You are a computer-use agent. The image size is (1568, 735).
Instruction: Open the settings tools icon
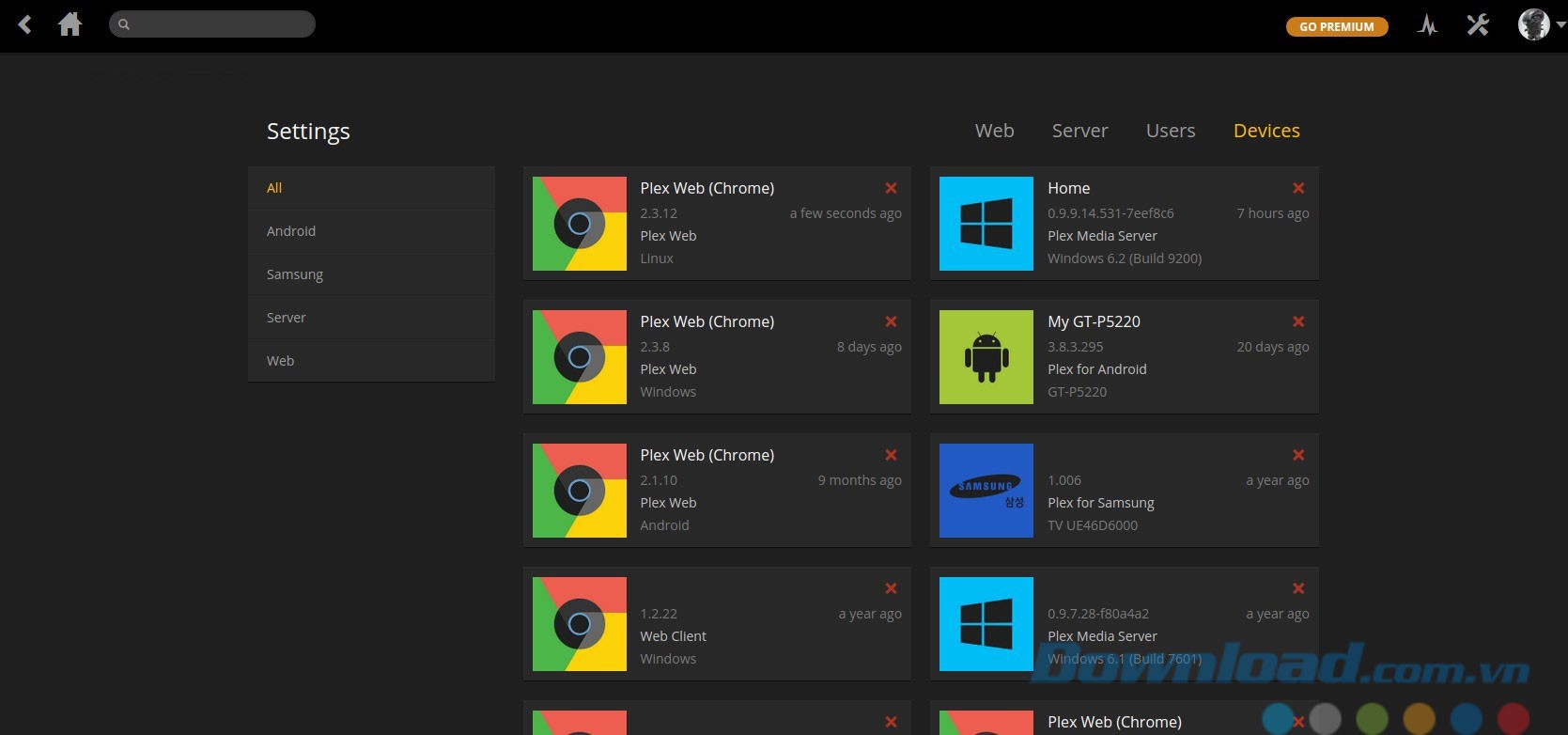coord(1478,25)
